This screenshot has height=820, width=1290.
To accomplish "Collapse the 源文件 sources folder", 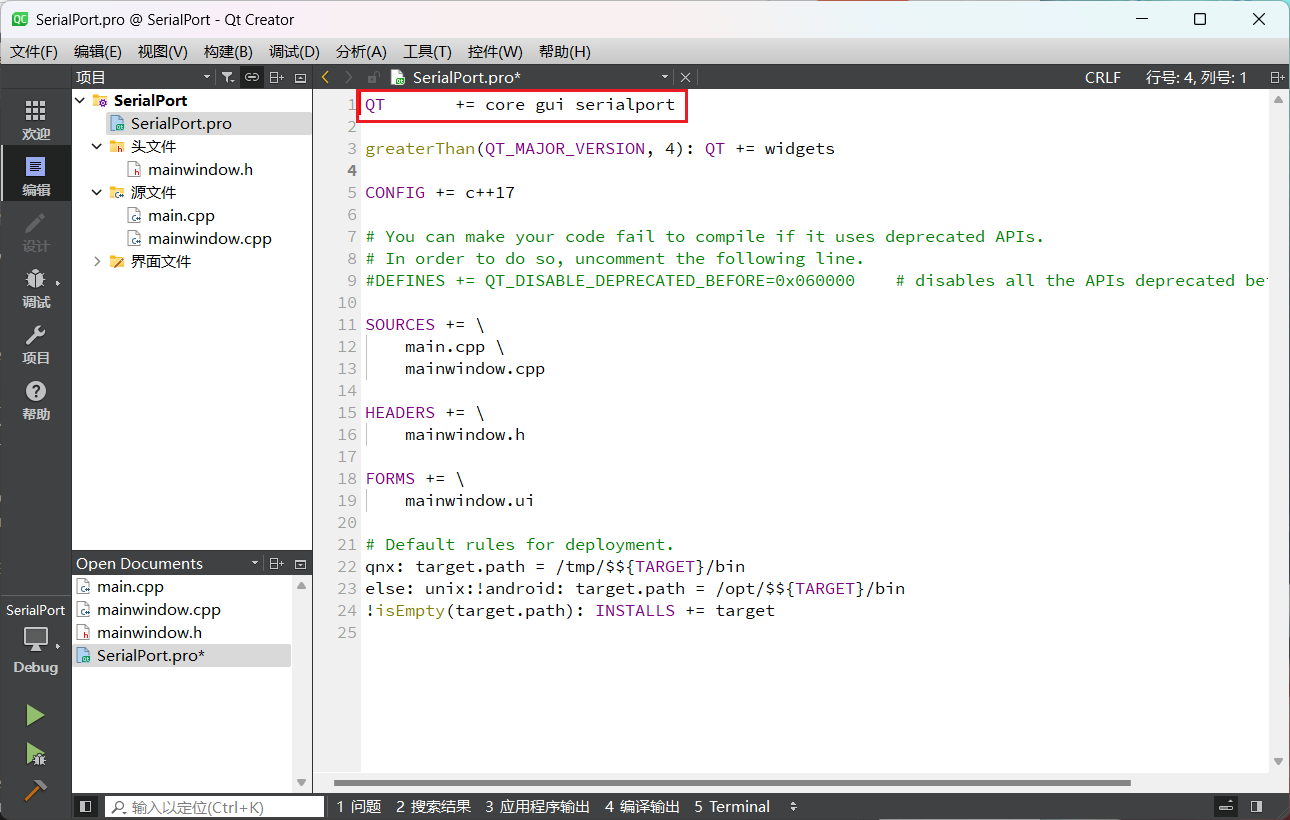I will [x=97, y=192].
